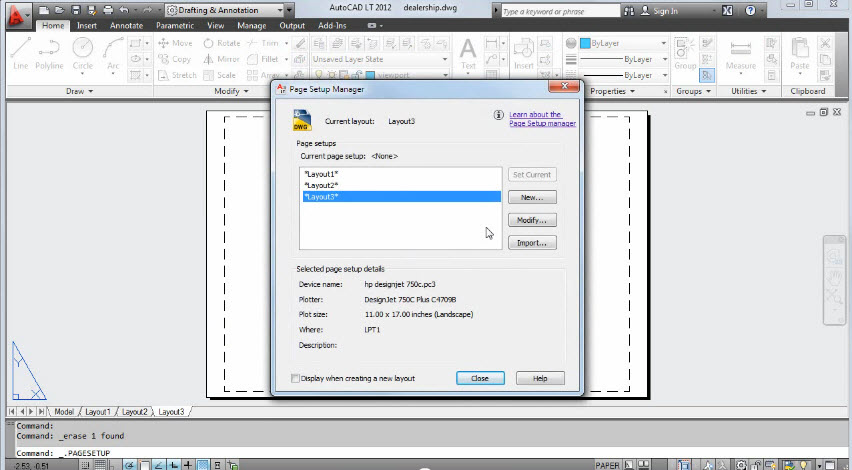Viewport: 852px width, 470px height.
Task: Switch to the Parametric ribbon tab
Action: click(x=174, y=26)
